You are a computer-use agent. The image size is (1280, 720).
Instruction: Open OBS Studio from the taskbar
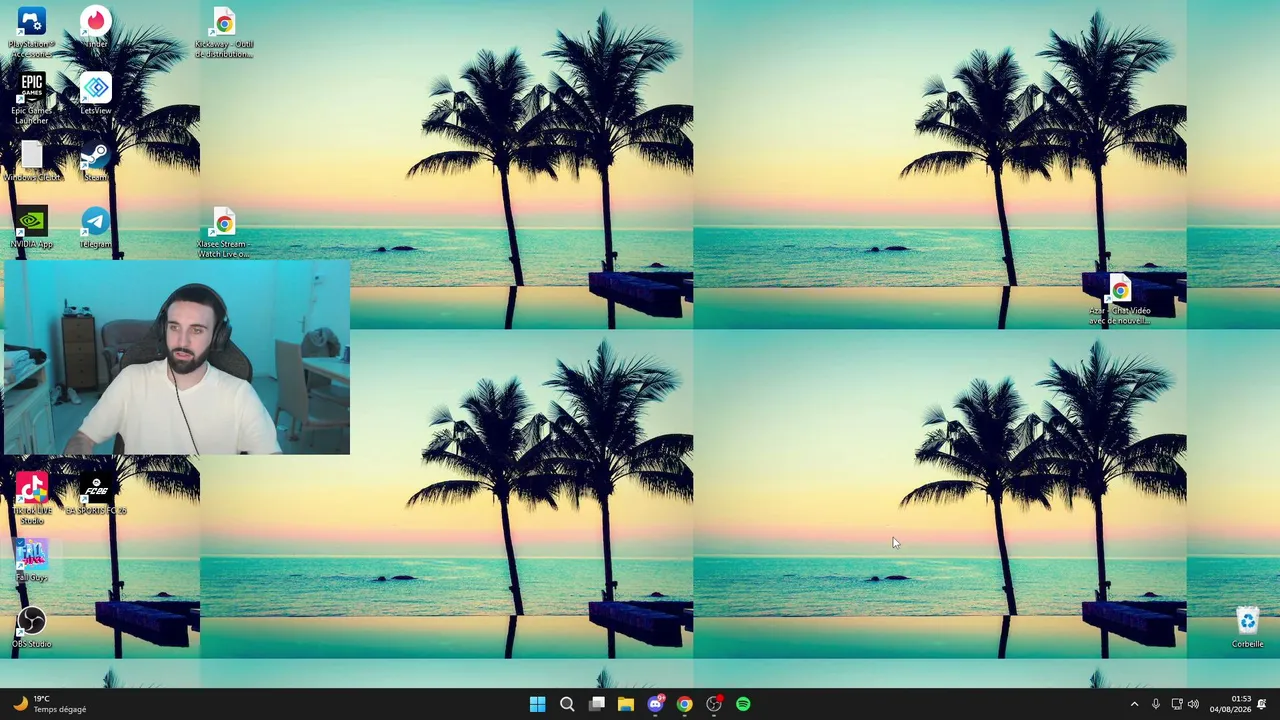714,704
